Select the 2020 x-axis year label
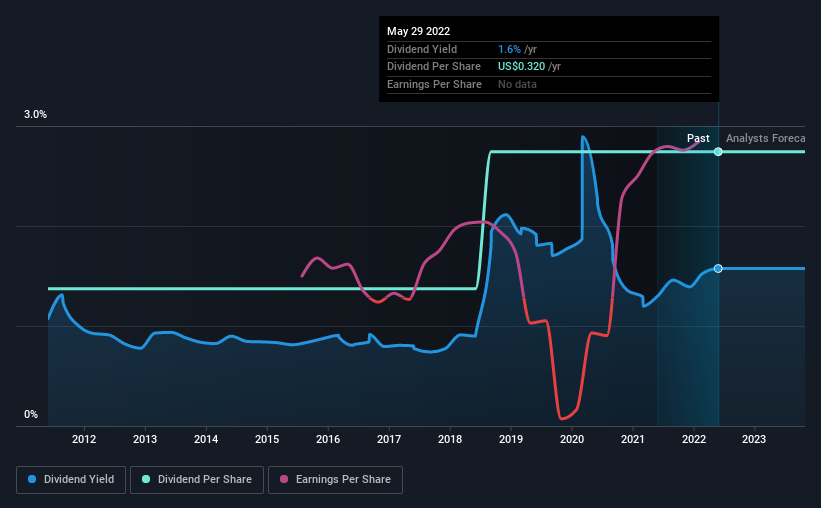The height and width of the screenshot is (508, 821). click(572, 439)
